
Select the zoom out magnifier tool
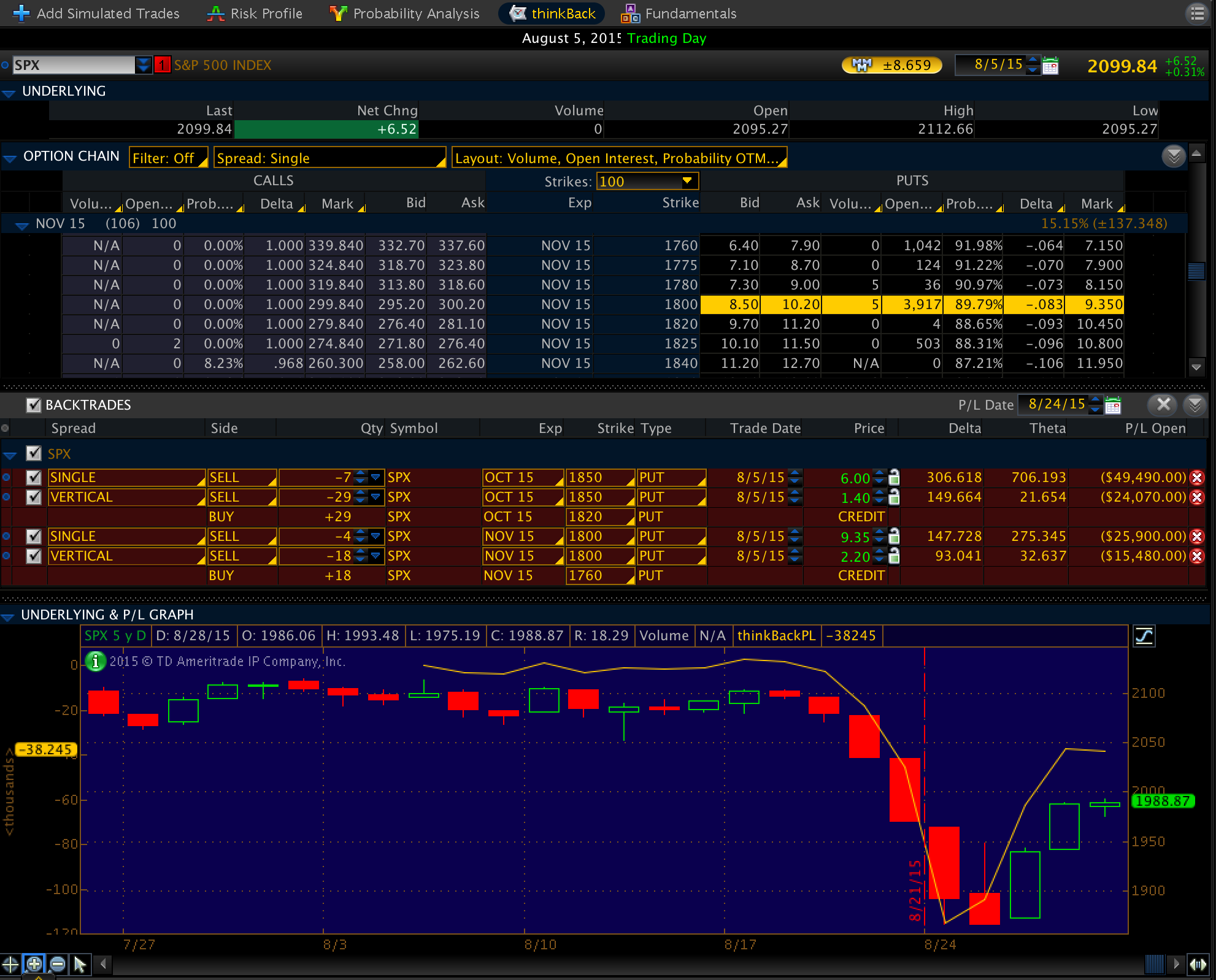(57, 964)
